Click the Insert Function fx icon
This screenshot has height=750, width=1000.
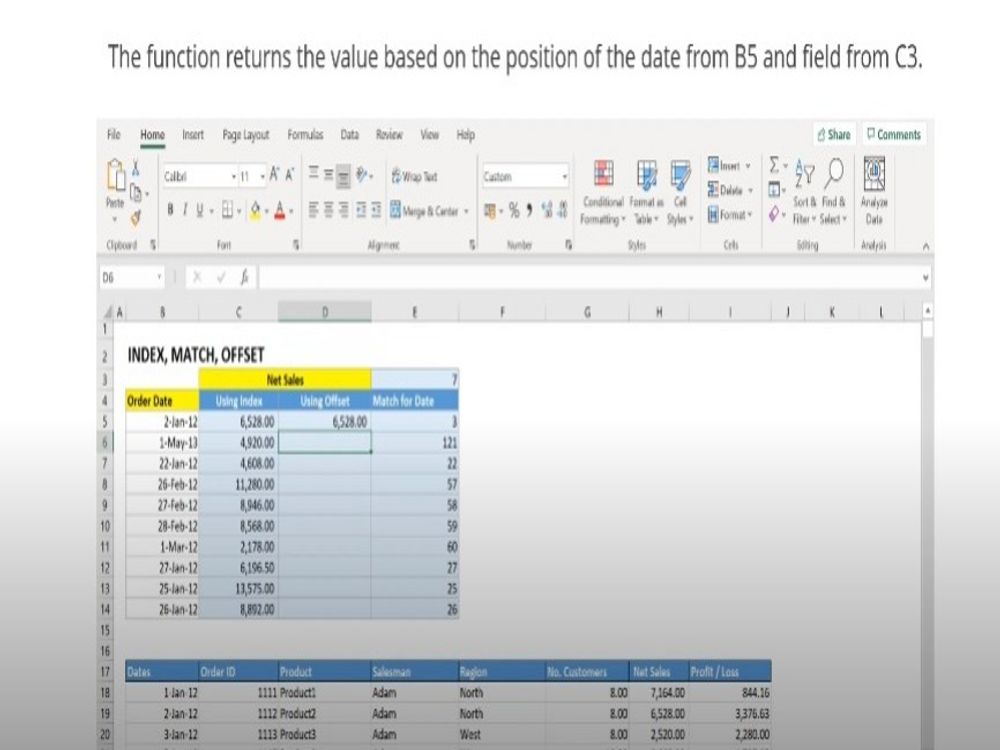pyautogui.click(x=244, y=277)
